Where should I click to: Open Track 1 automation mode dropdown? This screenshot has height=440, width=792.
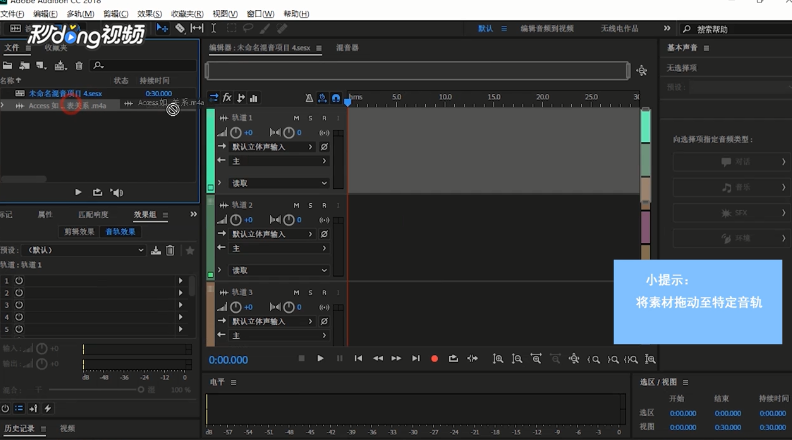(x=279, y=183)
